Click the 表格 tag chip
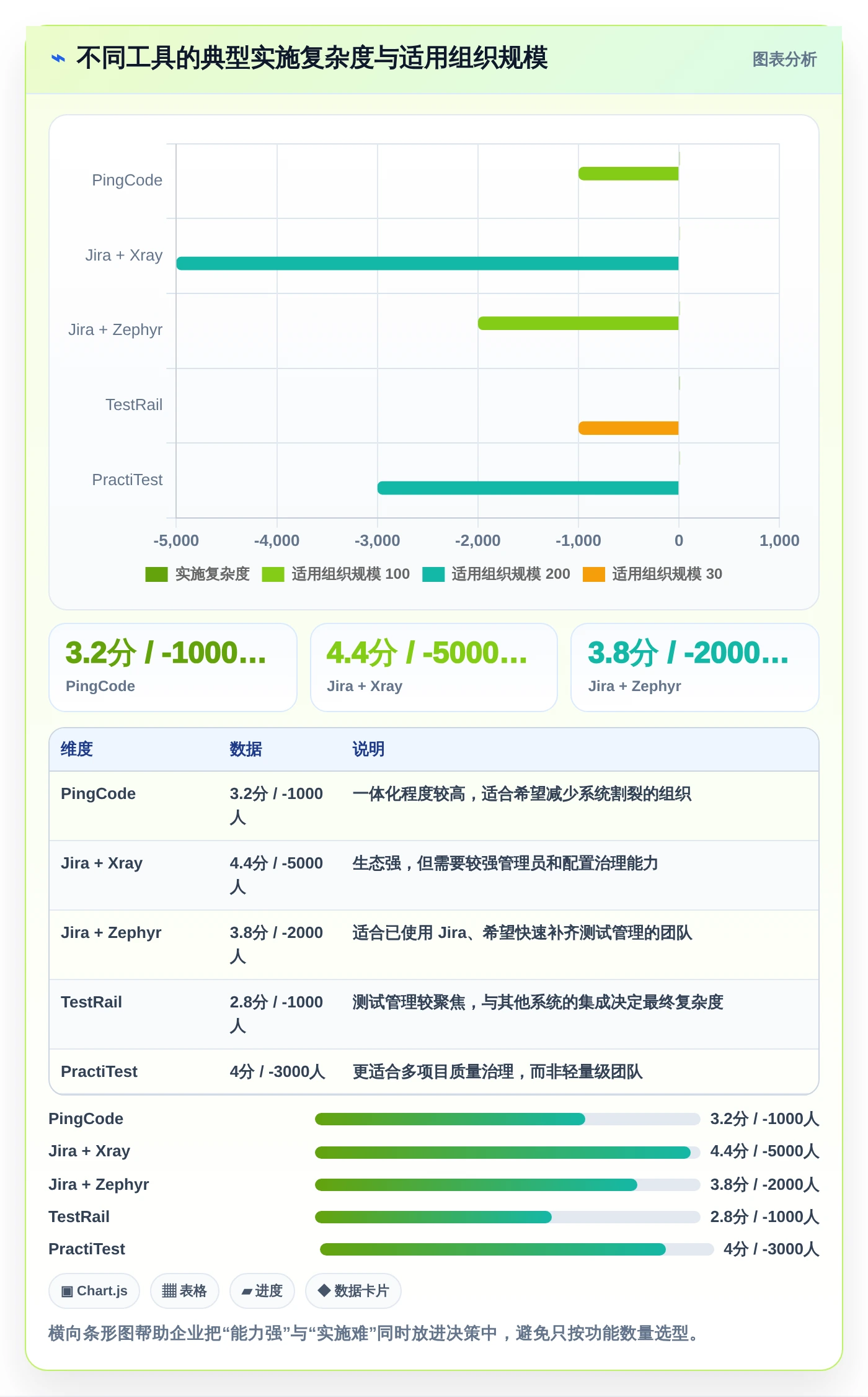The image size is (868, 1397). tap(184, 1291)
